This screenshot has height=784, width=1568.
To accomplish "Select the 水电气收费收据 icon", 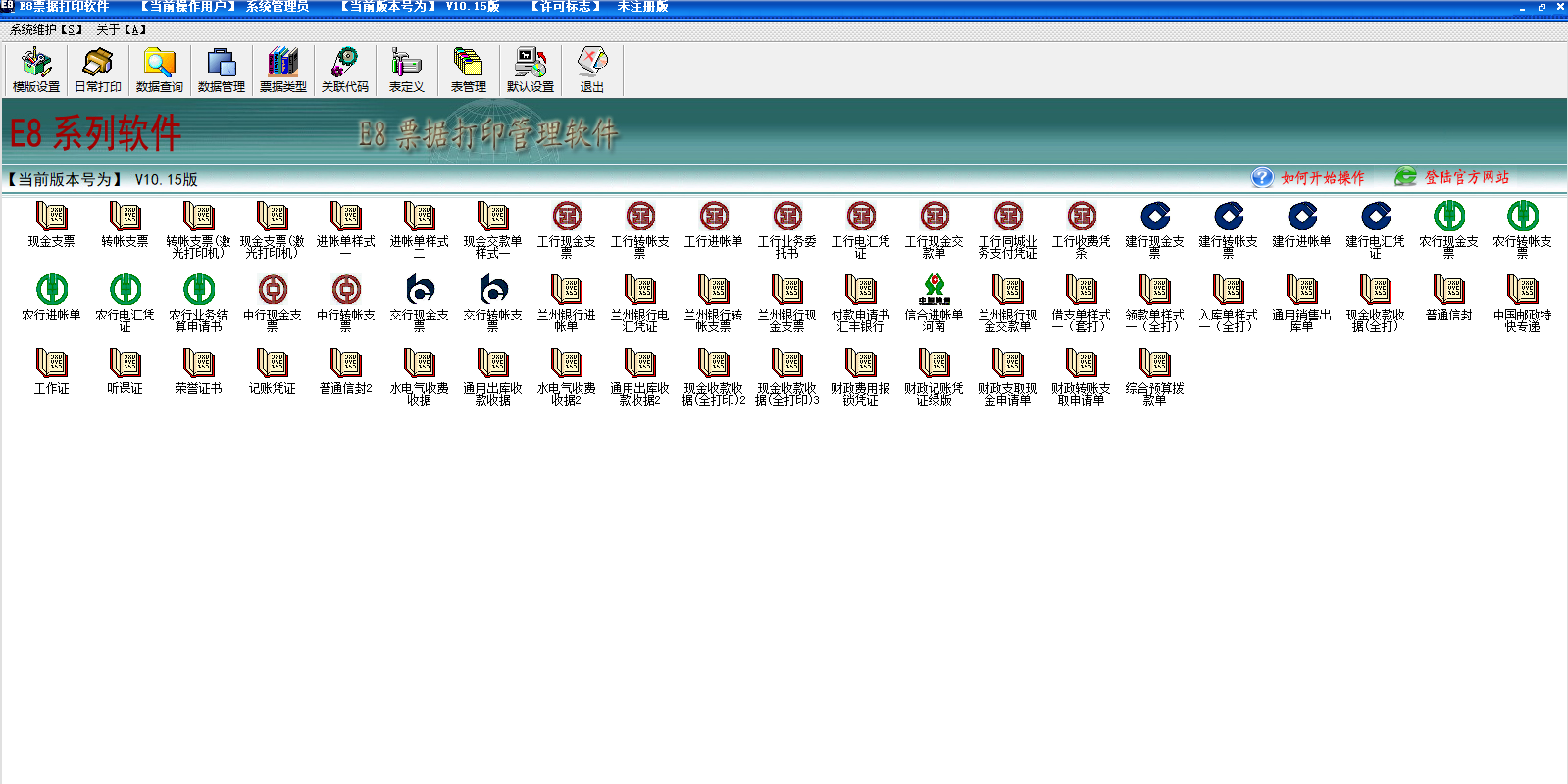I will [420, 376].
